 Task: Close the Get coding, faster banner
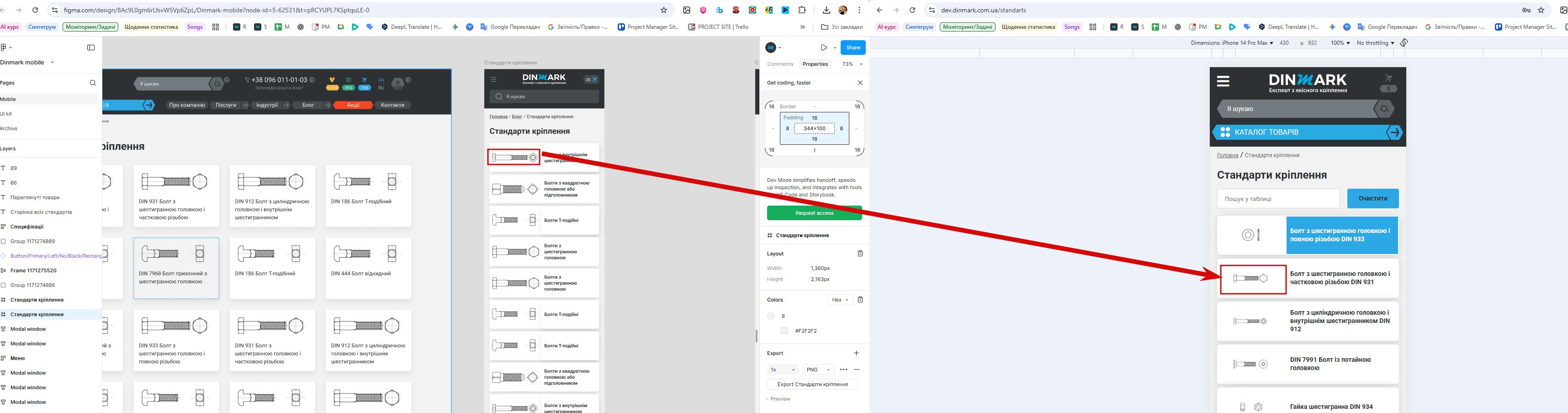860,83
